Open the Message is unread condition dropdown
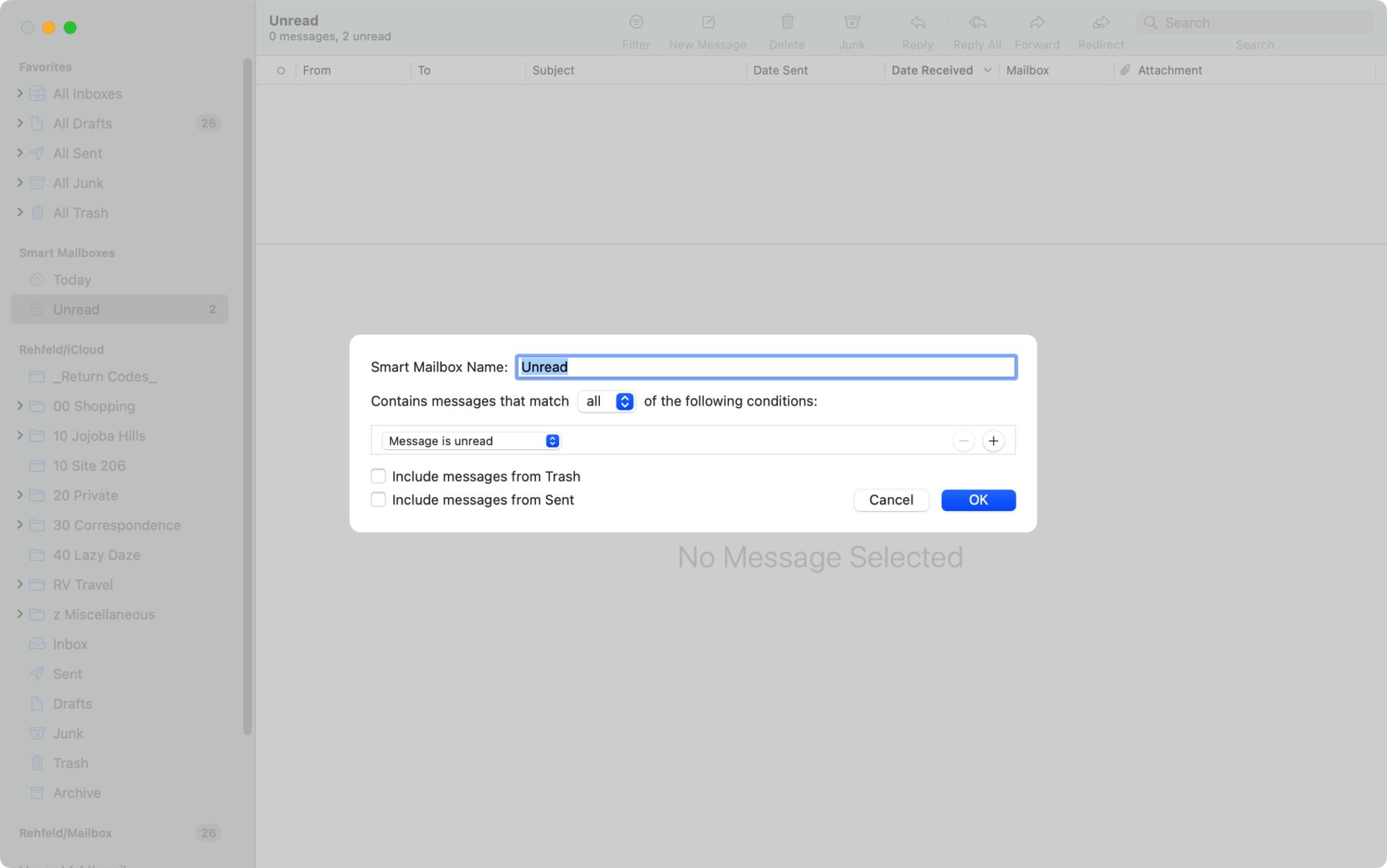This screenshot has width=1387, height=868. click(x=472, y=441)
